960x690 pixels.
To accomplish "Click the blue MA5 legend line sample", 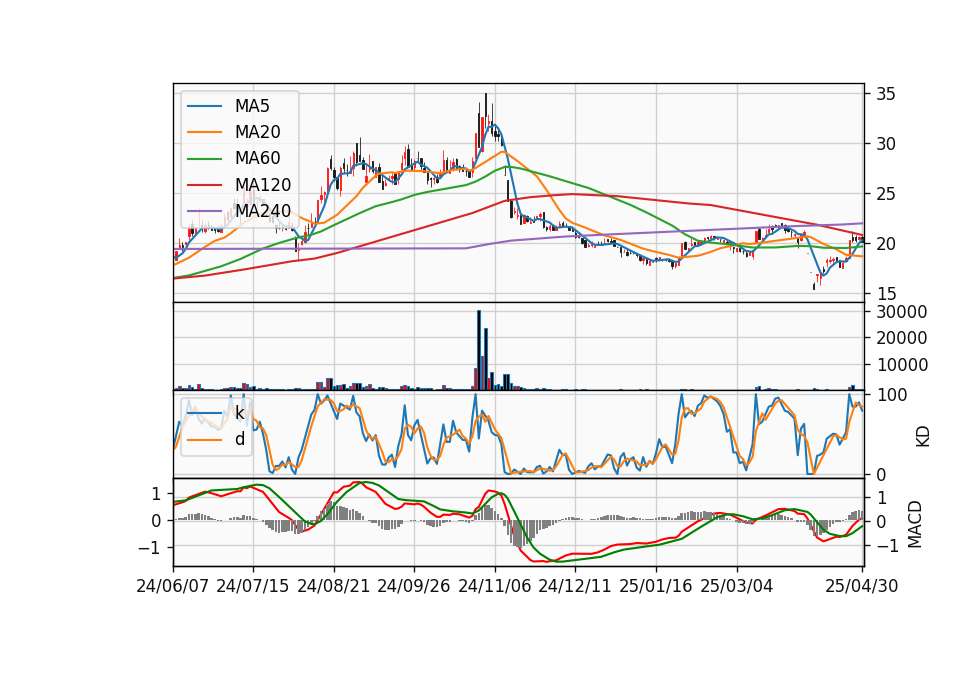I will 204,107.
